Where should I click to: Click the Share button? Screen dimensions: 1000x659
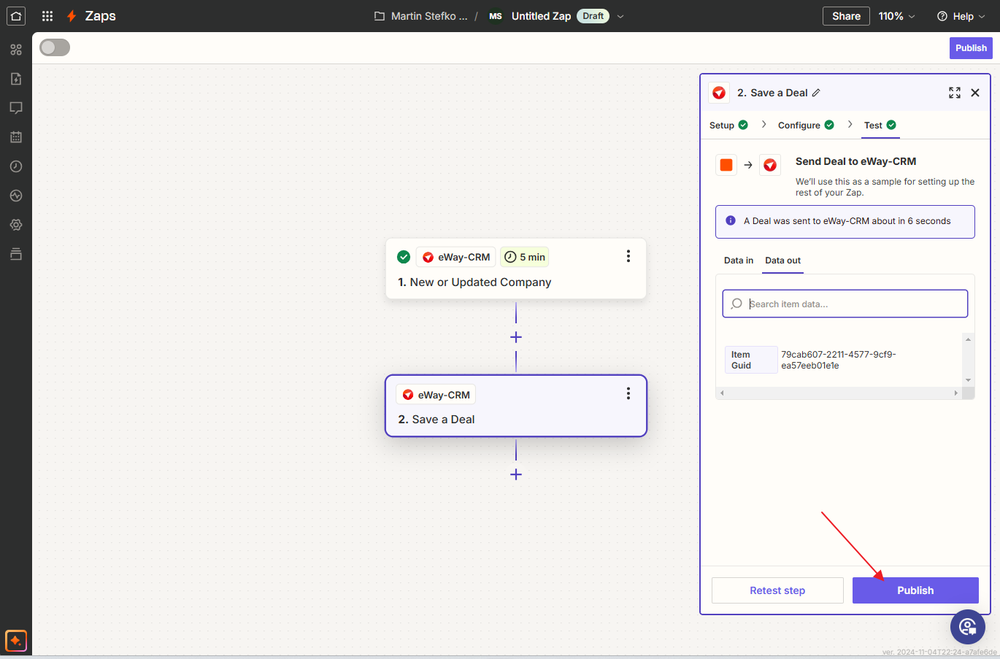point(846,16)
